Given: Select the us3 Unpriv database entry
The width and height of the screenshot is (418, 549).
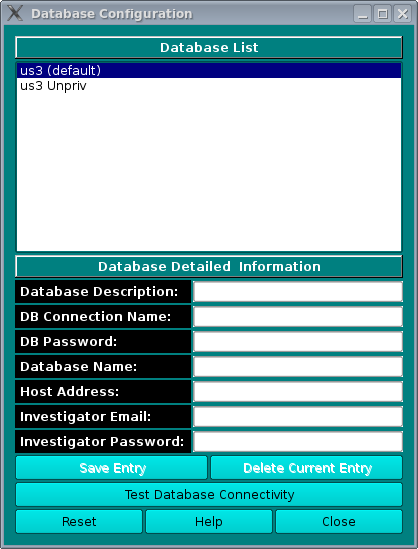Looking at the screenshot, I should tap(209, 86).
